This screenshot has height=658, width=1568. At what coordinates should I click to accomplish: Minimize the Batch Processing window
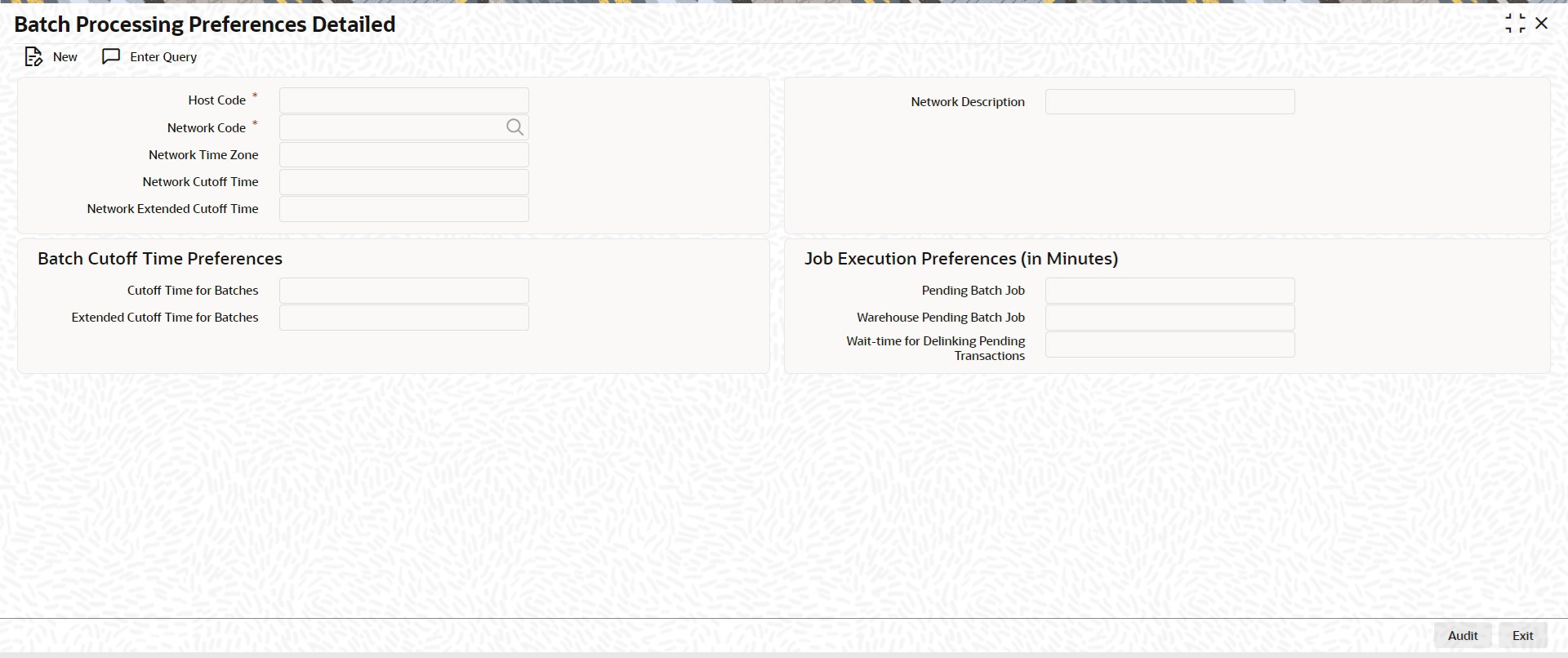point(1515,24)
